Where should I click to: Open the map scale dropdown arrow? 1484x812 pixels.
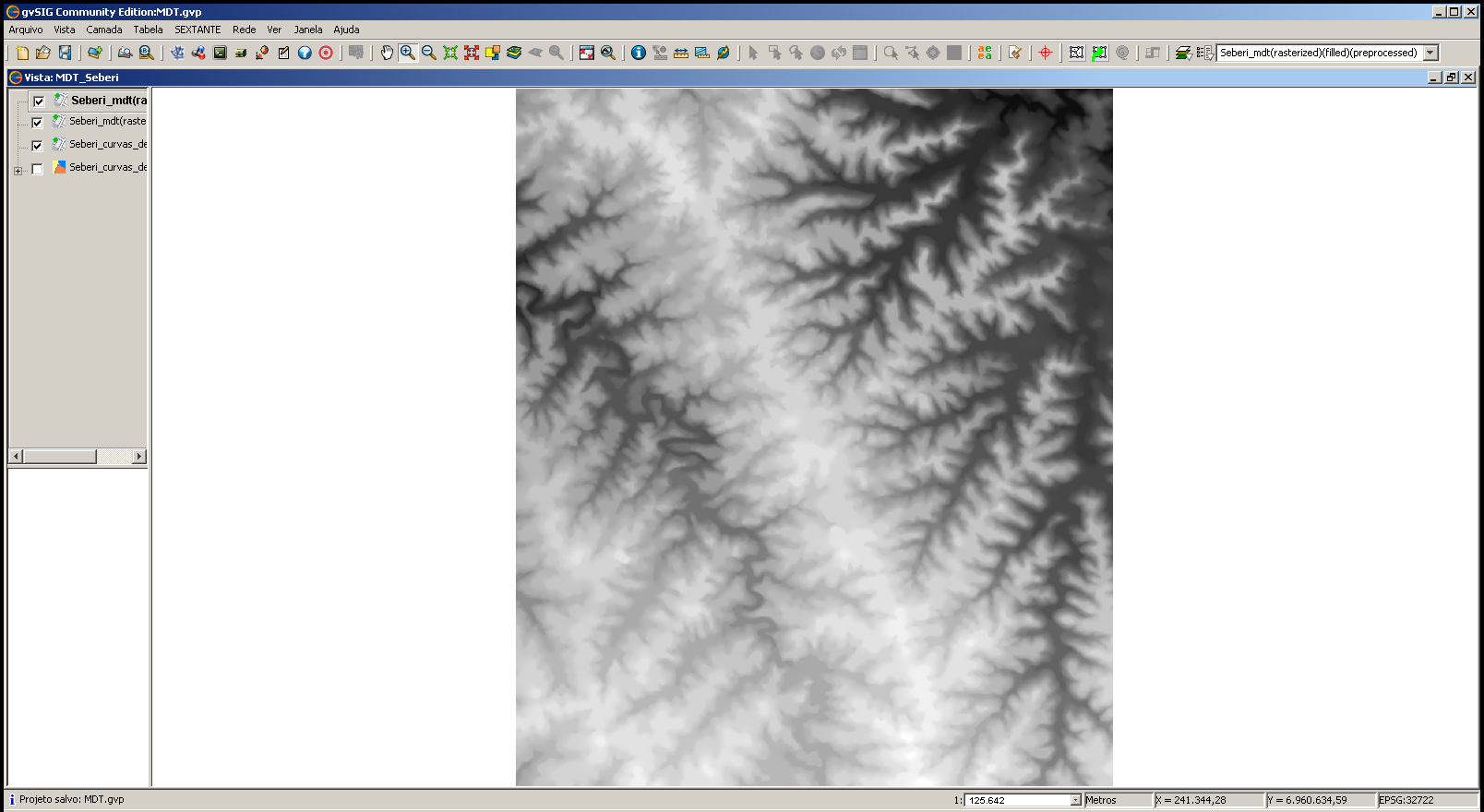click(1075, 800)
